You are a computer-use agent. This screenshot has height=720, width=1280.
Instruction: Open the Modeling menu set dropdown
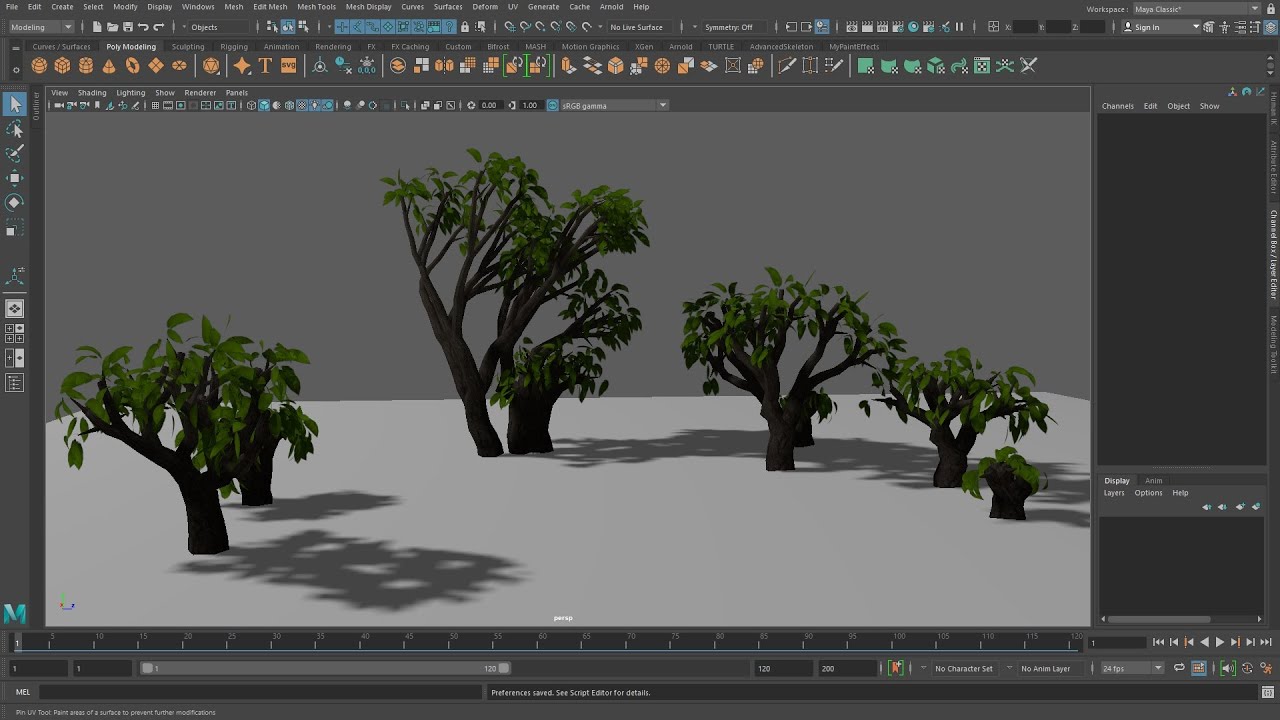[44, 27]
